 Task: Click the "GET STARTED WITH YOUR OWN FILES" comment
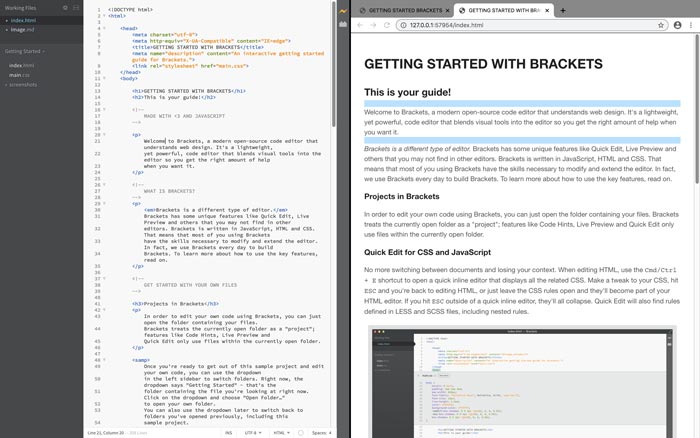click(x=190, y=284)
